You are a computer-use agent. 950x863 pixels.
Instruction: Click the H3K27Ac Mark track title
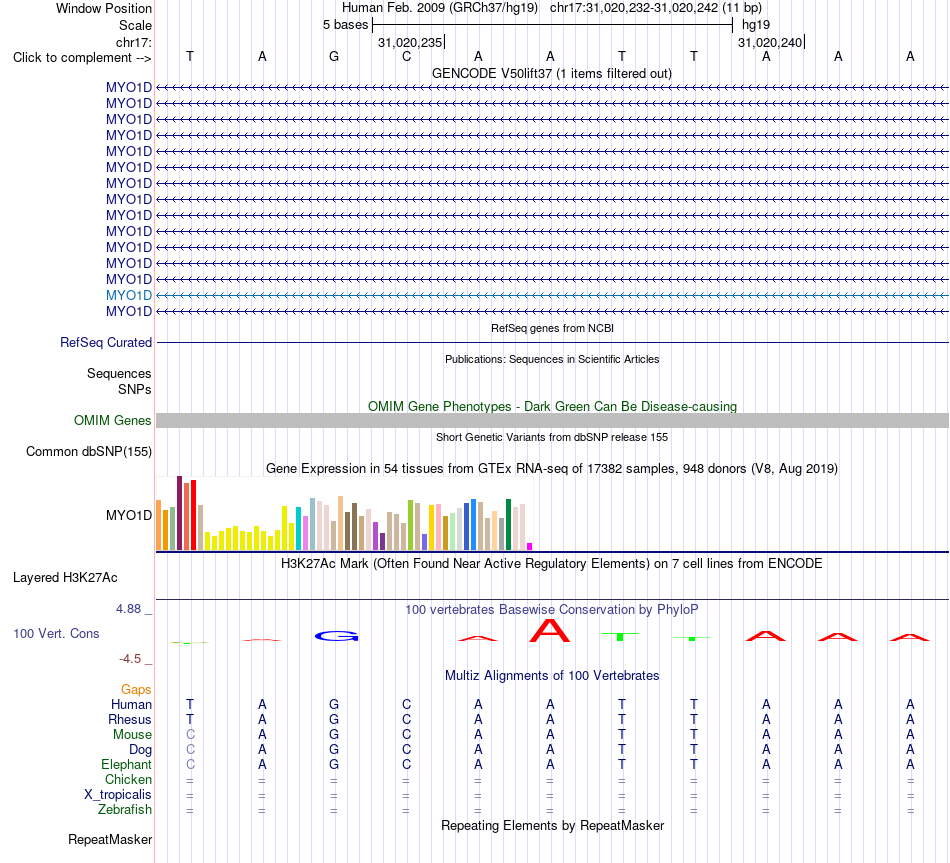click(x=552, y=564)
